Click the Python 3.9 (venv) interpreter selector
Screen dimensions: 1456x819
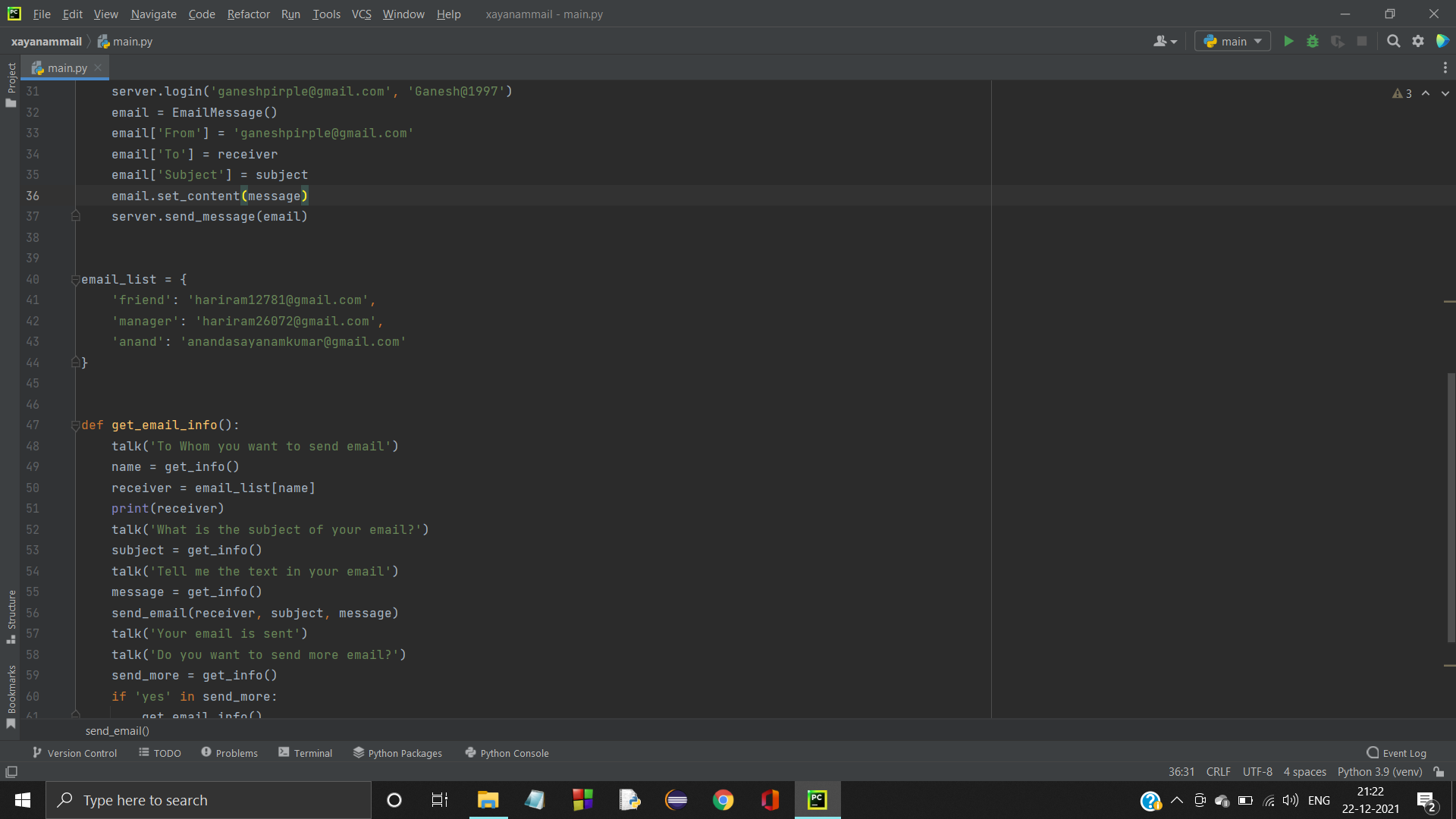(x=1379, y=771)
